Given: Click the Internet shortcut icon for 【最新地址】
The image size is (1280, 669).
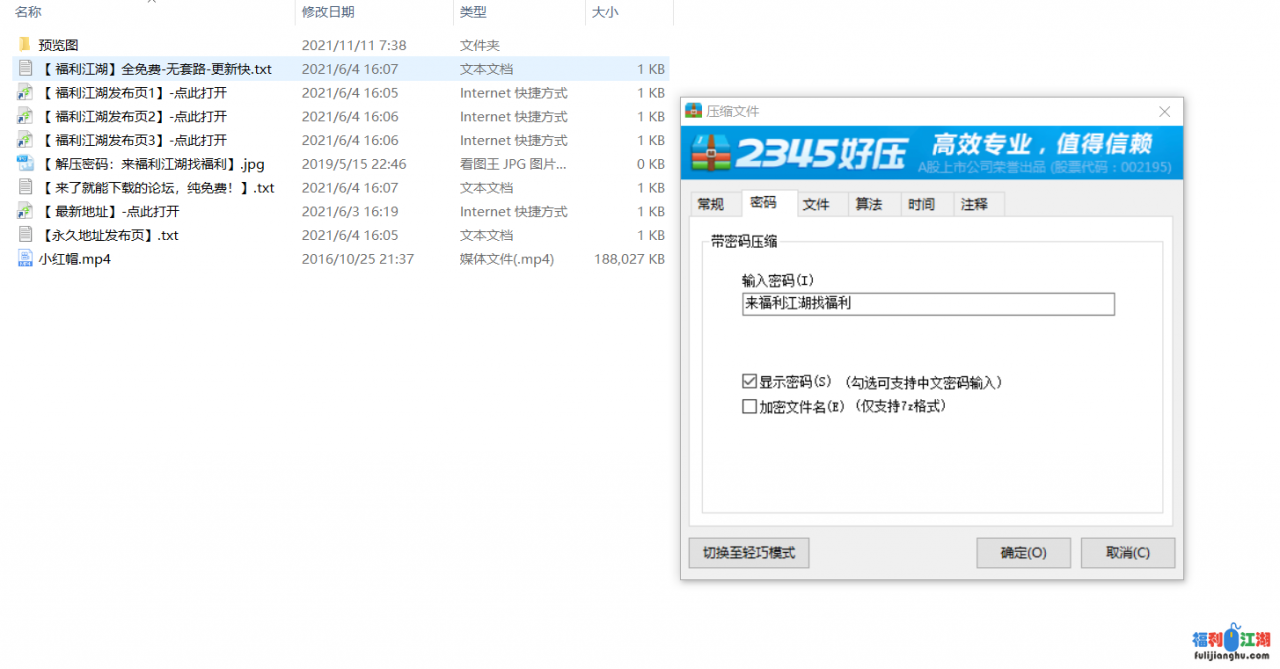Looking at the screenshot, I should (x=24, y=211).
